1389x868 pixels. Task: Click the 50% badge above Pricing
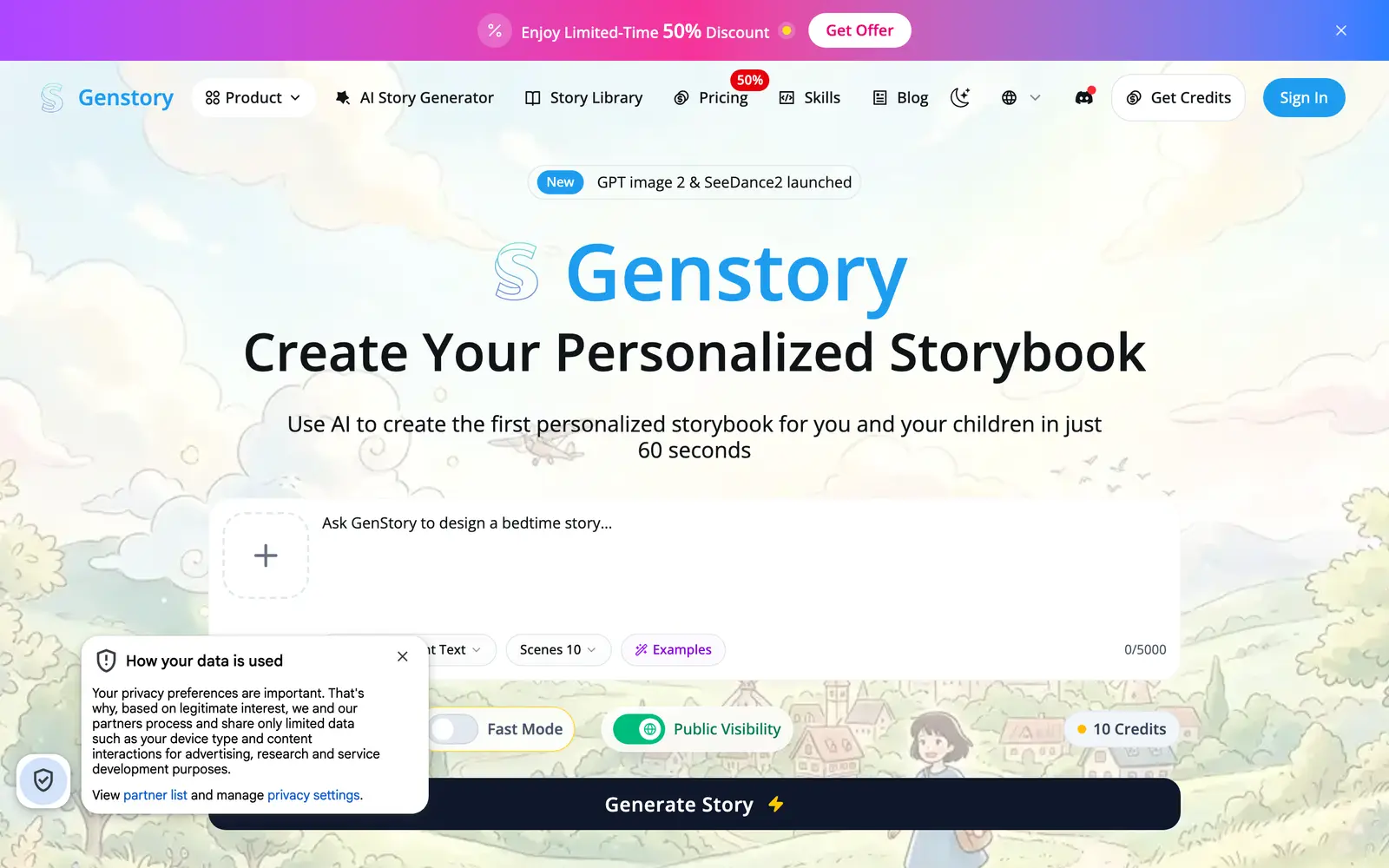tap(749, 80)
